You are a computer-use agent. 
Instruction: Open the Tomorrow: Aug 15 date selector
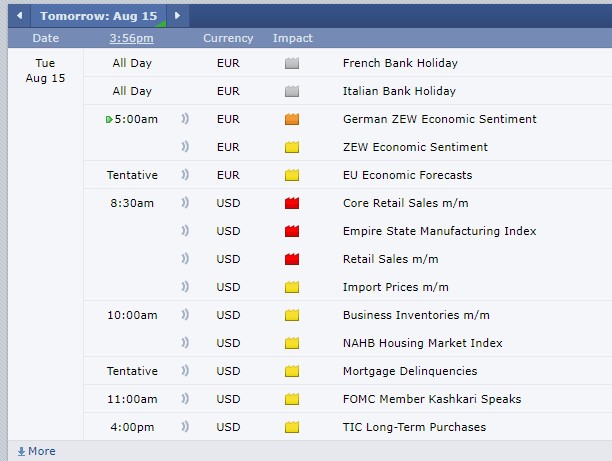click(x=99, y=15)
